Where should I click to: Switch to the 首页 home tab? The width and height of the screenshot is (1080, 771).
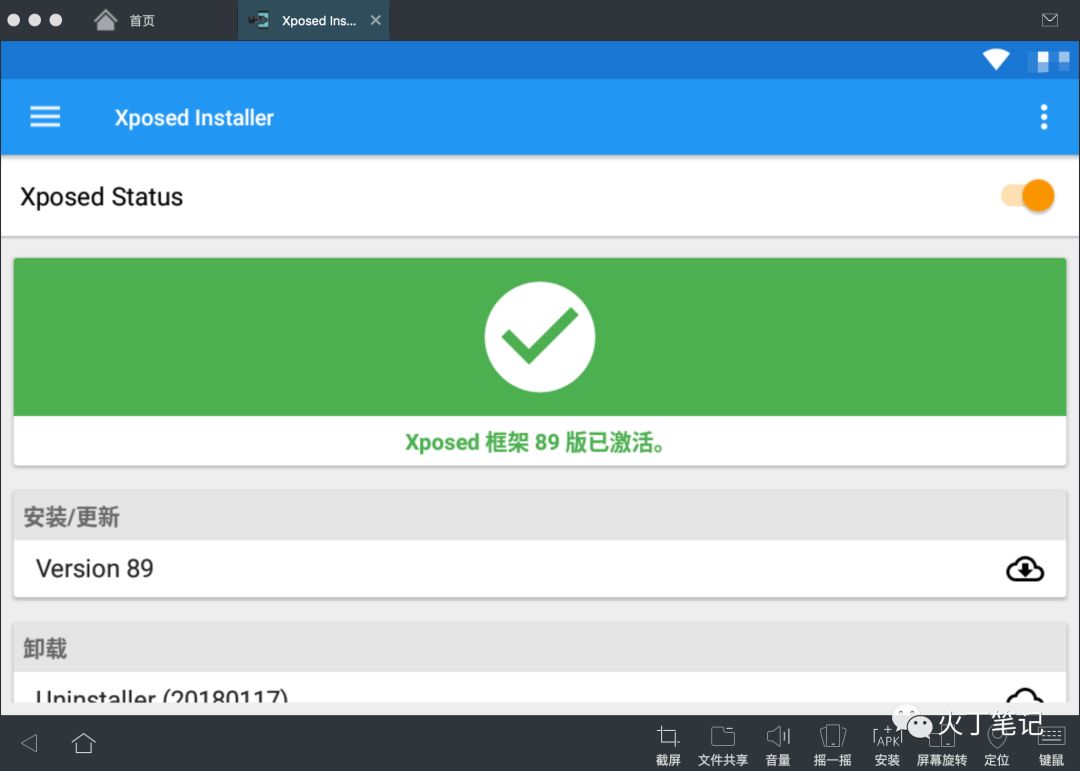click(x=125, y=21)
